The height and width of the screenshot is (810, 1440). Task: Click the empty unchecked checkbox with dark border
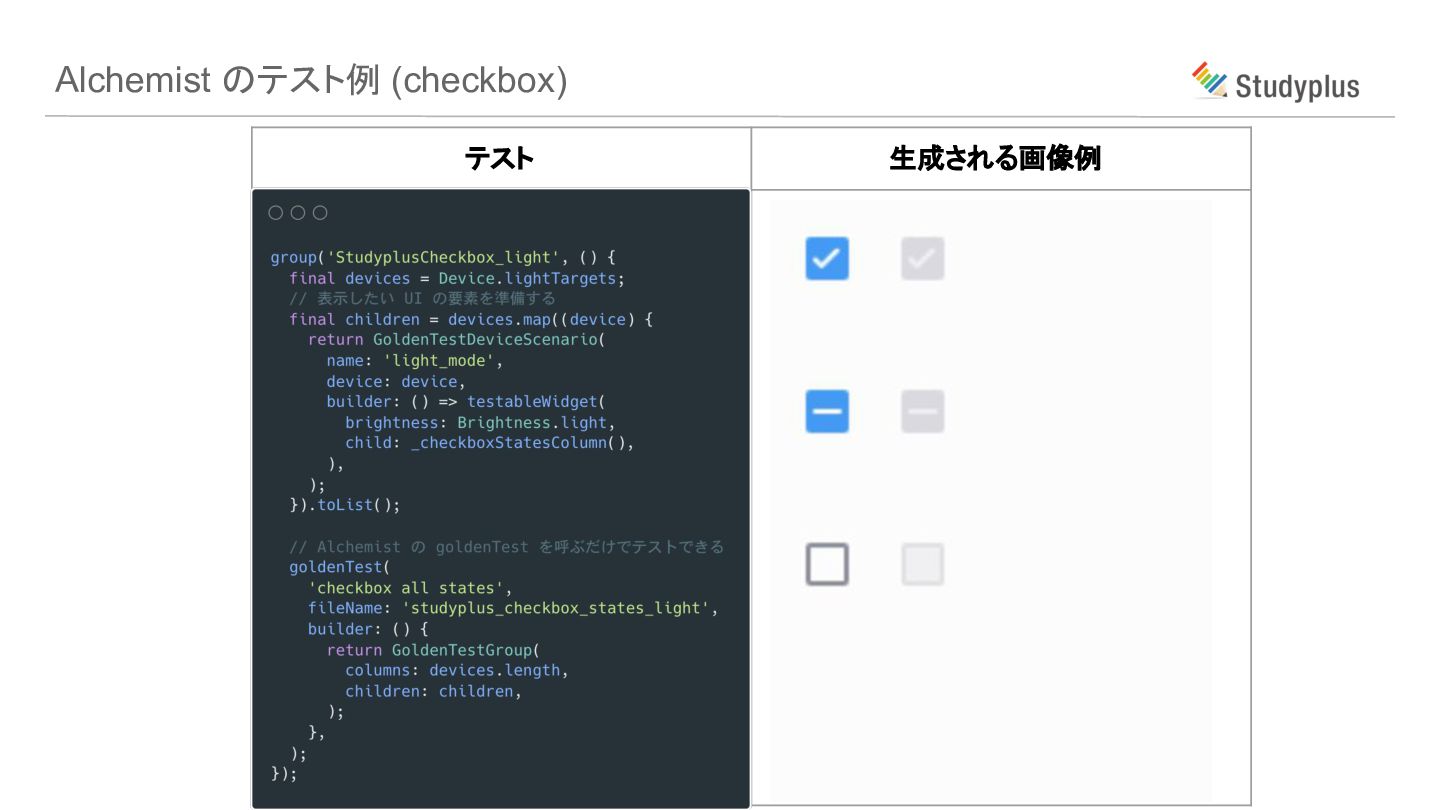coord(827,565)
